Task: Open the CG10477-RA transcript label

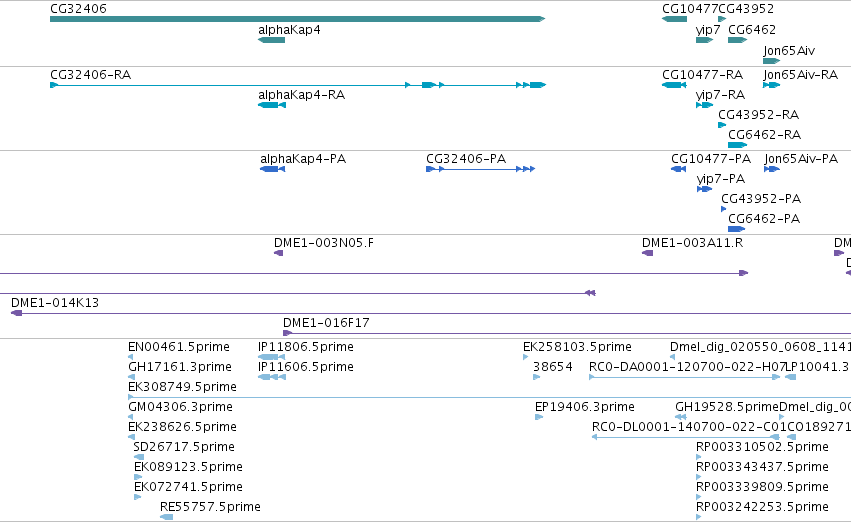Action: 702,74
